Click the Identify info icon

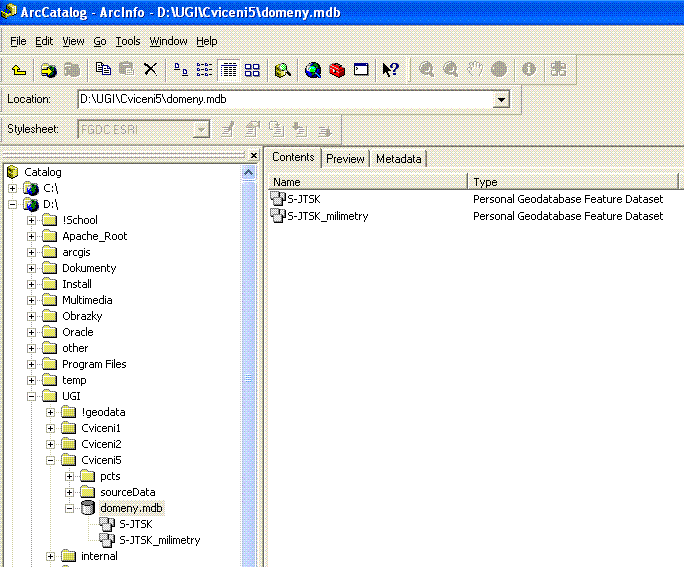[529, 69]
